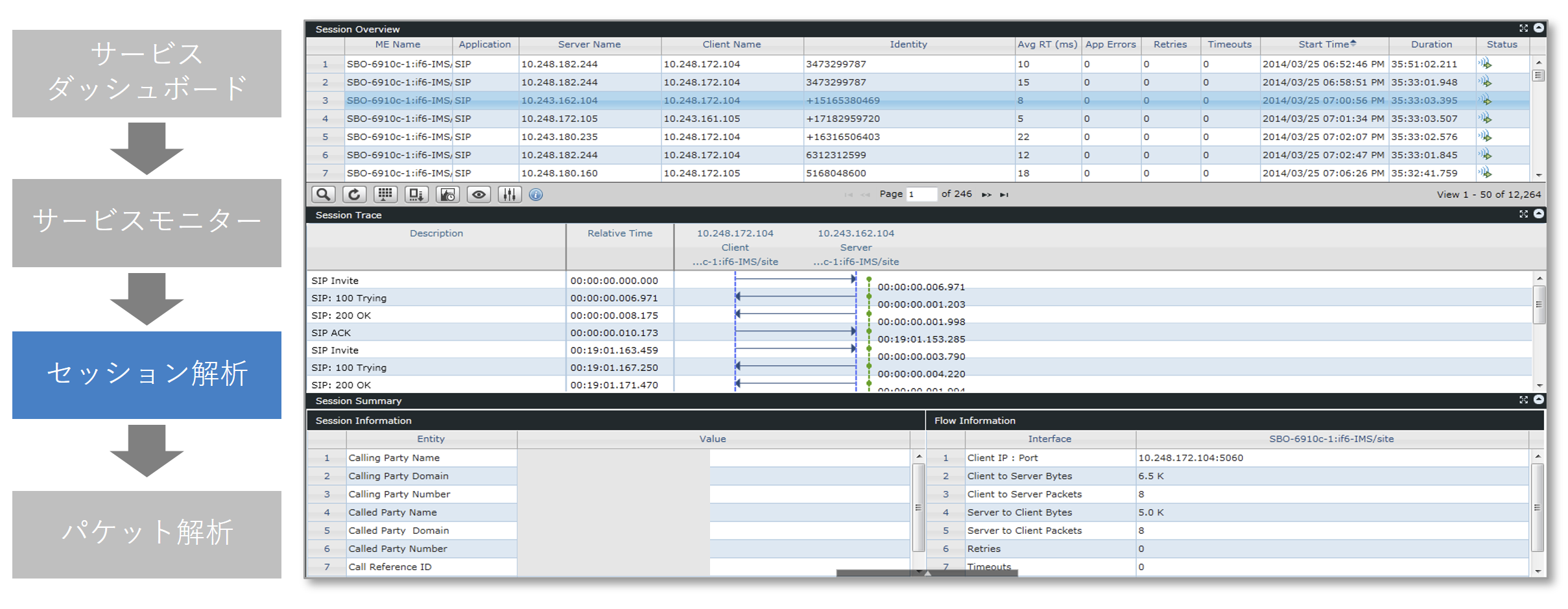This screenshot has height=609, width=1568.
Task: Collapse the Session Overview panel
Action: 1539,28
